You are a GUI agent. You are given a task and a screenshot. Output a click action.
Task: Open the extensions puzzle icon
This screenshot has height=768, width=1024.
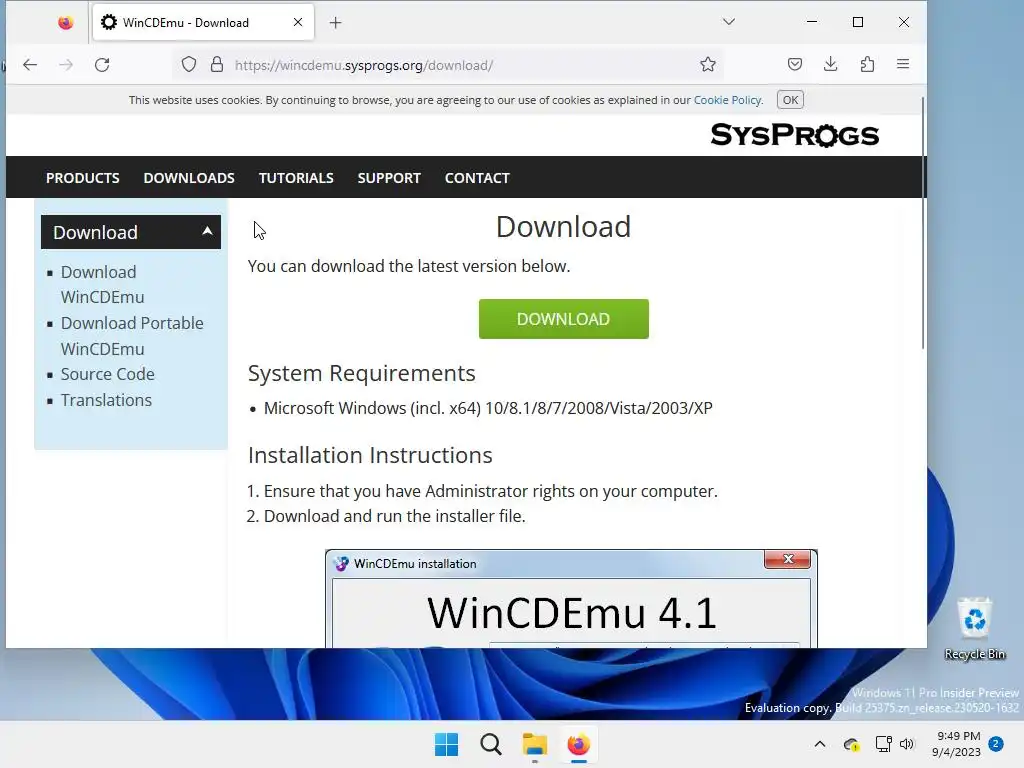(x=867, y=64)
